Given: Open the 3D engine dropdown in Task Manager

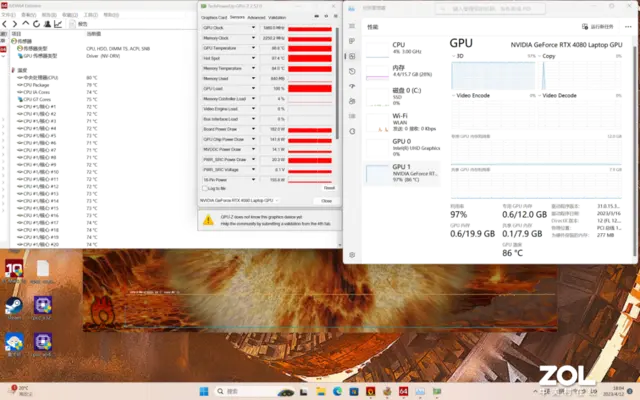Looking at the screenshot, I should (453, 56).
